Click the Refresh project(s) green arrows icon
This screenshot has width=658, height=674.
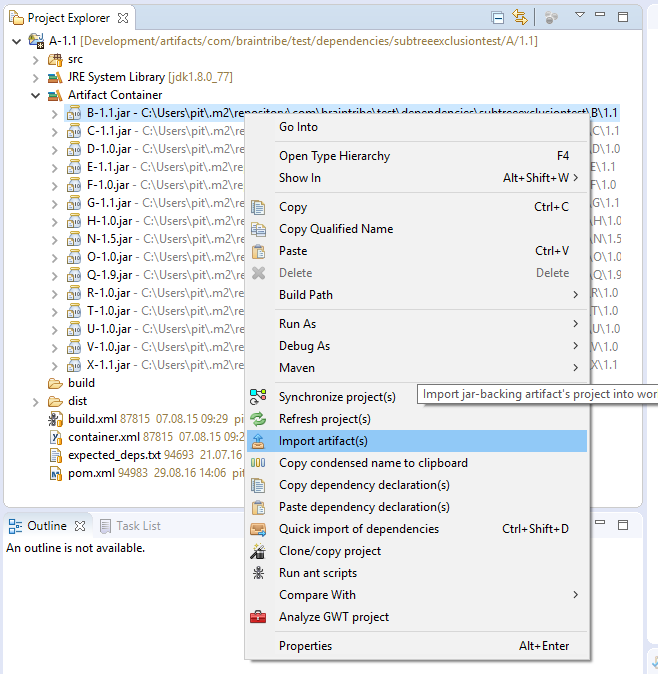pos(258,419)
